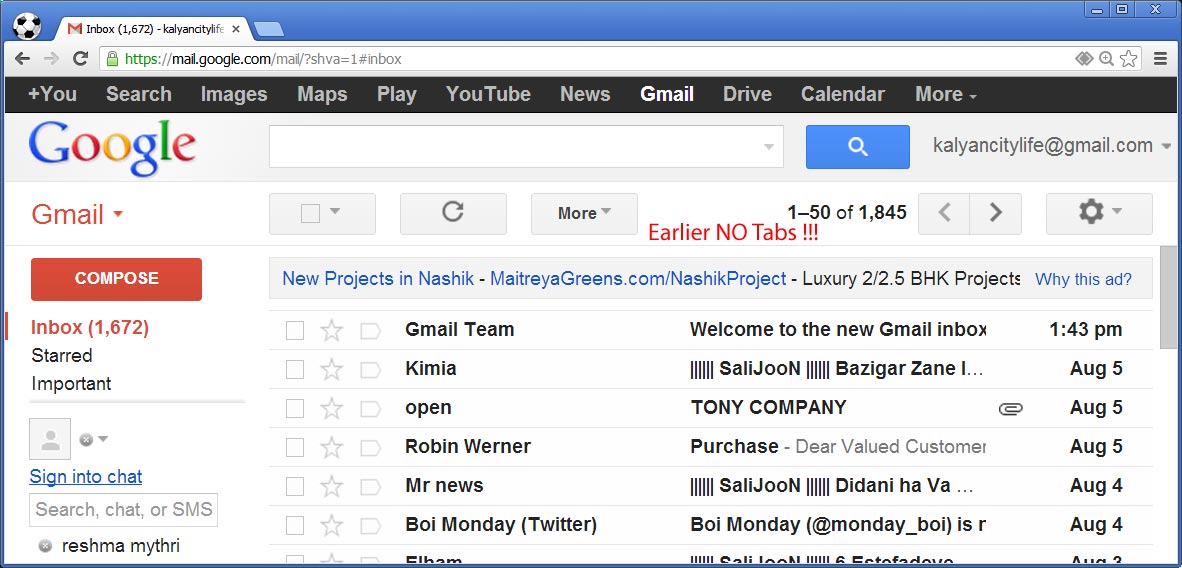Open the Starred folder
This screenshot has height=568, width=1182.
point(62,355)
